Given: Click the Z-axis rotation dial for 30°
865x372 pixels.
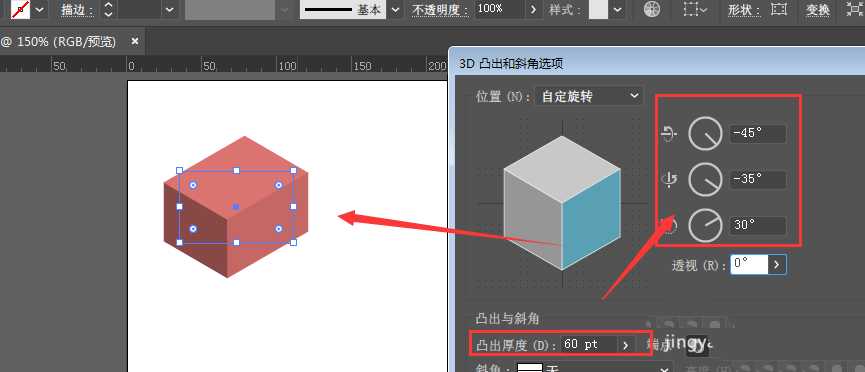Looking at the screenshot, I should coord(706,225).
